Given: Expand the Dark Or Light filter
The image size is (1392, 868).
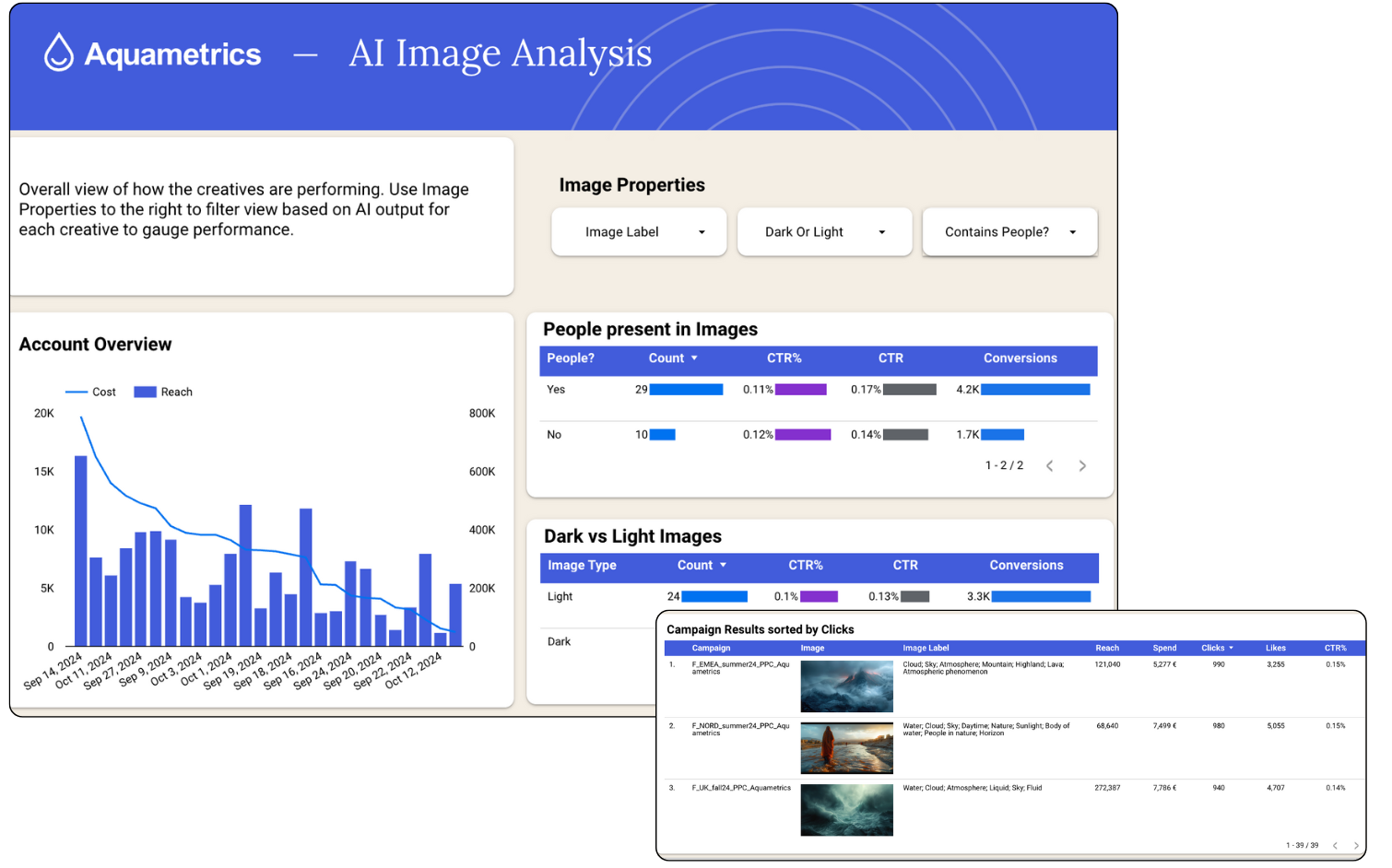Looking at the screenshot, I should point(824,232).
